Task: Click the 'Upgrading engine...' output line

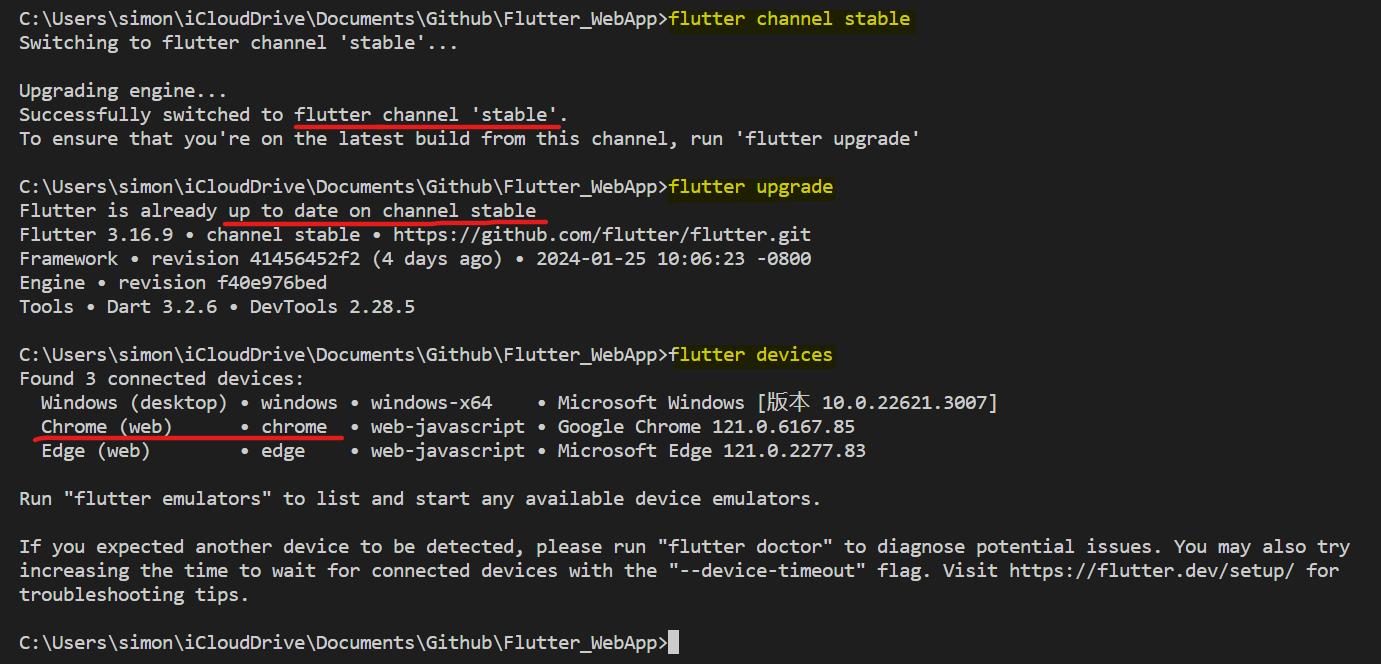Action: click(123, 91)
